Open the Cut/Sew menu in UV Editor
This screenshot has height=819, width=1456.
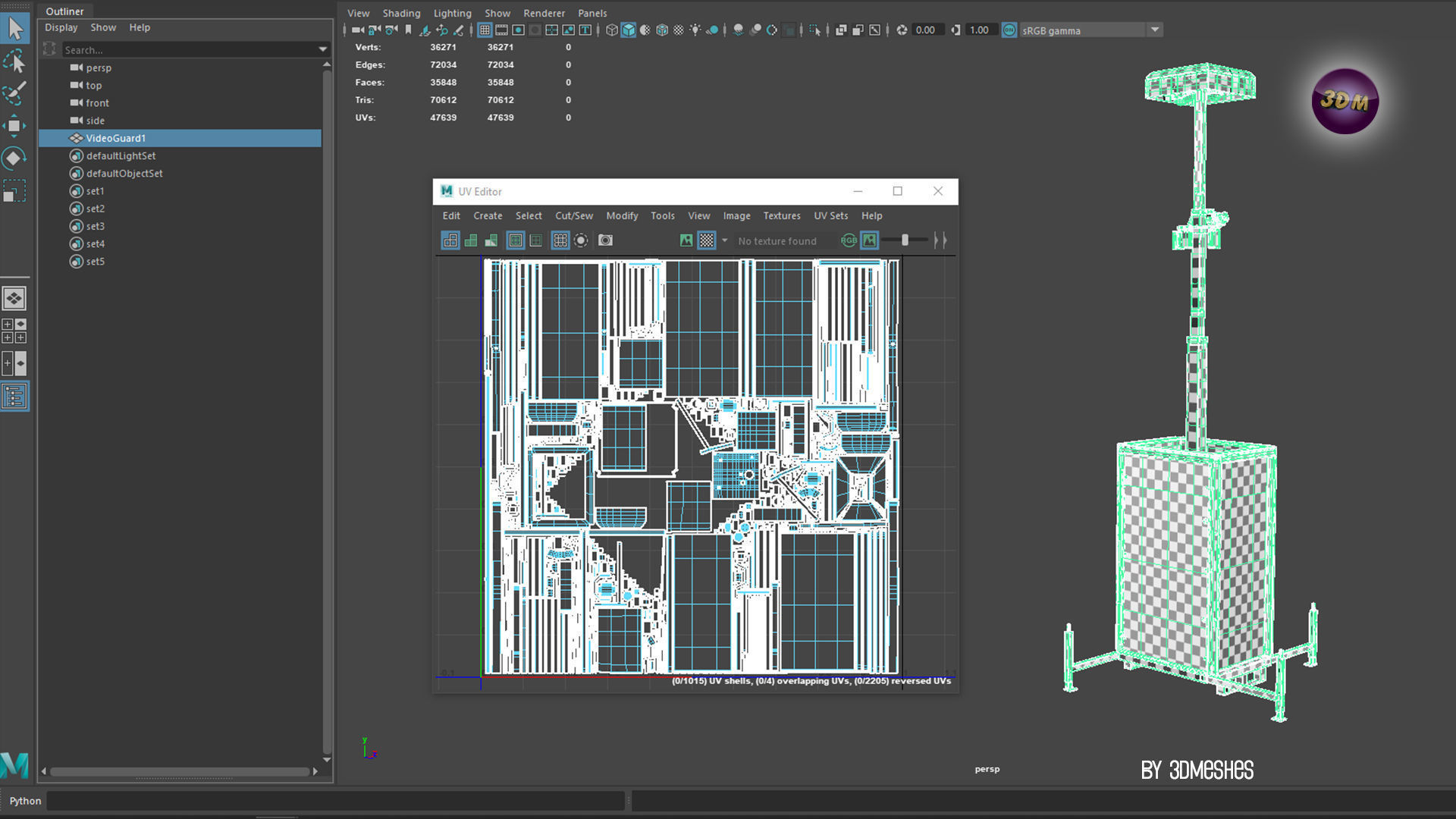tap(573, 215)
